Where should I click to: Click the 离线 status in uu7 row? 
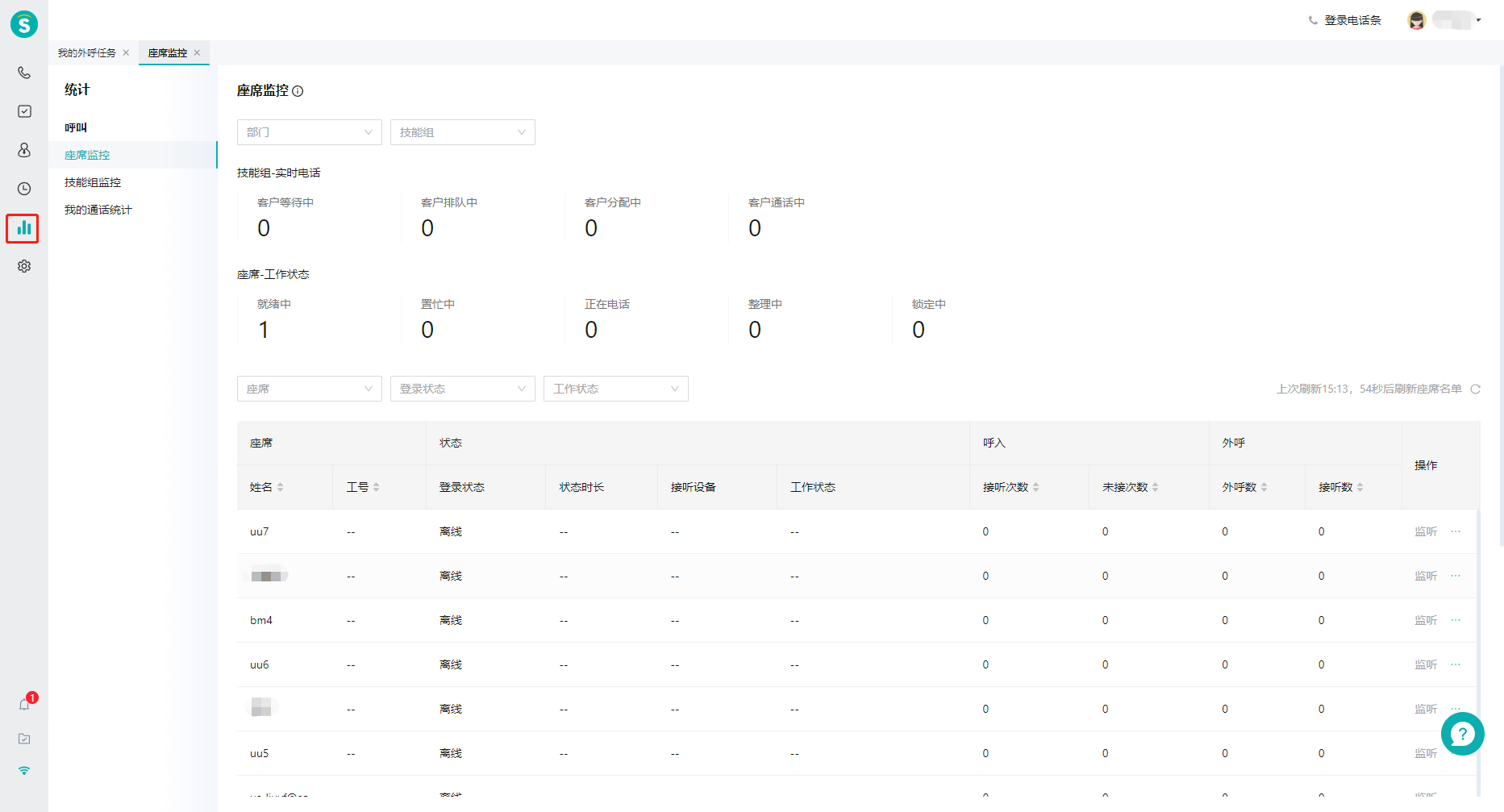pyautogui.click(x=451, y=531)
